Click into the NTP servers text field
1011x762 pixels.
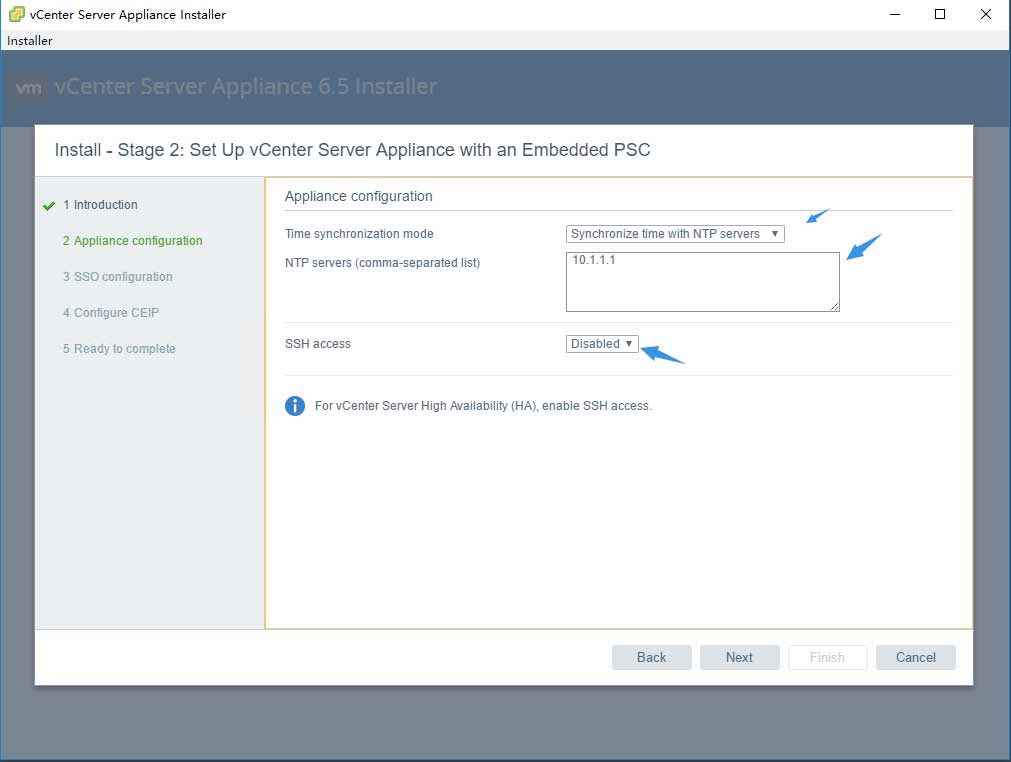702,282
